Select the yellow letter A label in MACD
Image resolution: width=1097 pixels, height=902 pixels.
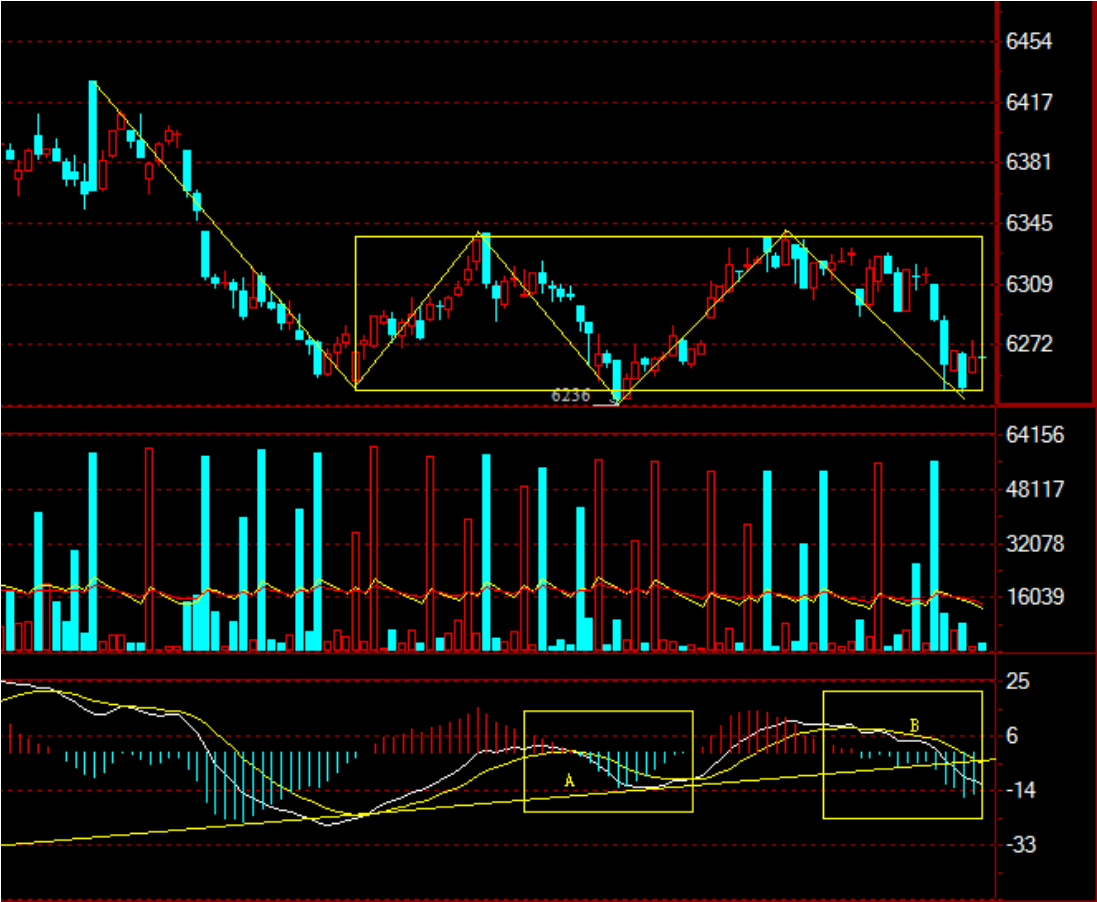pyautogui.click(x=569, y=780)
